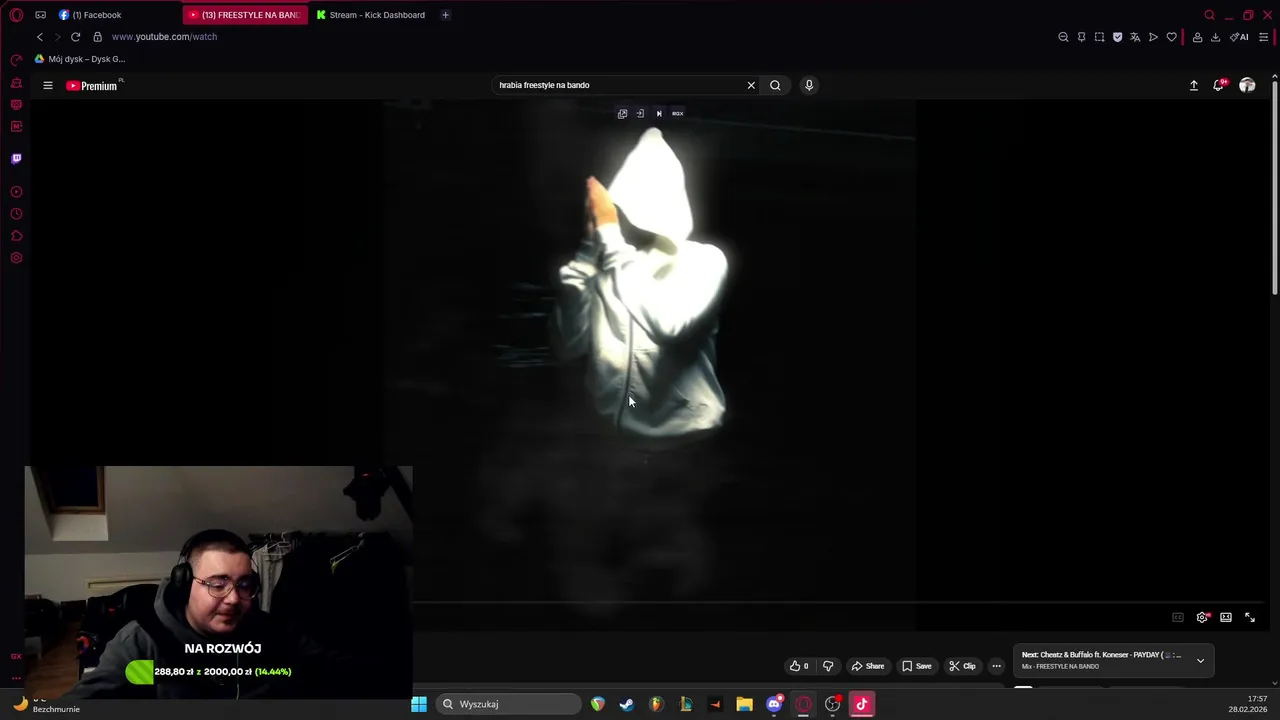This screenshot has width=1280, height=720.
Task: Enter fullscreen video mode
Action: tap(1250, 617)
